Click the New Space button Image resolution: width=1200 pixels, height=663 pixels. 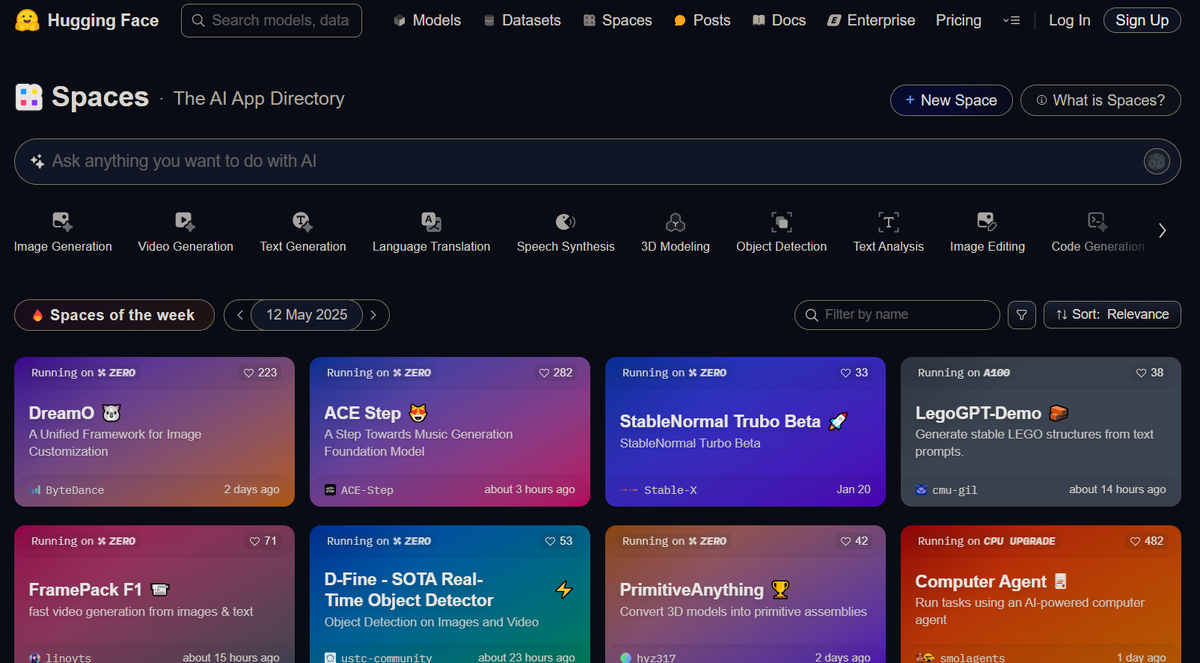click(x=951, y=100)
